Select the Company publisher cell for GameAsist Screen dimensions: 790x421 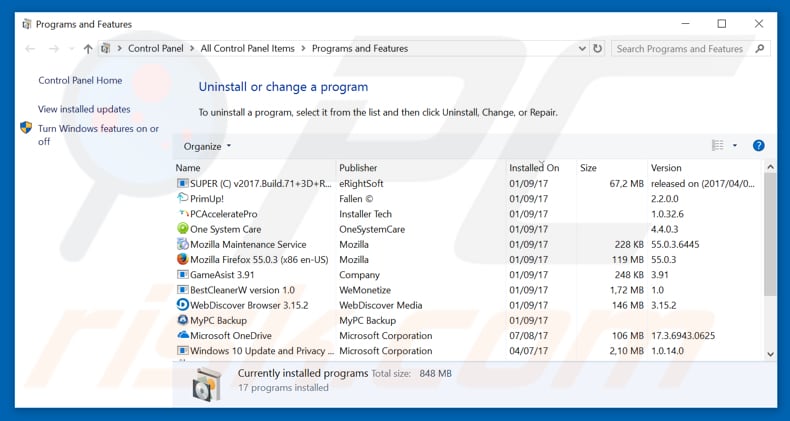[x=359, y=275]
